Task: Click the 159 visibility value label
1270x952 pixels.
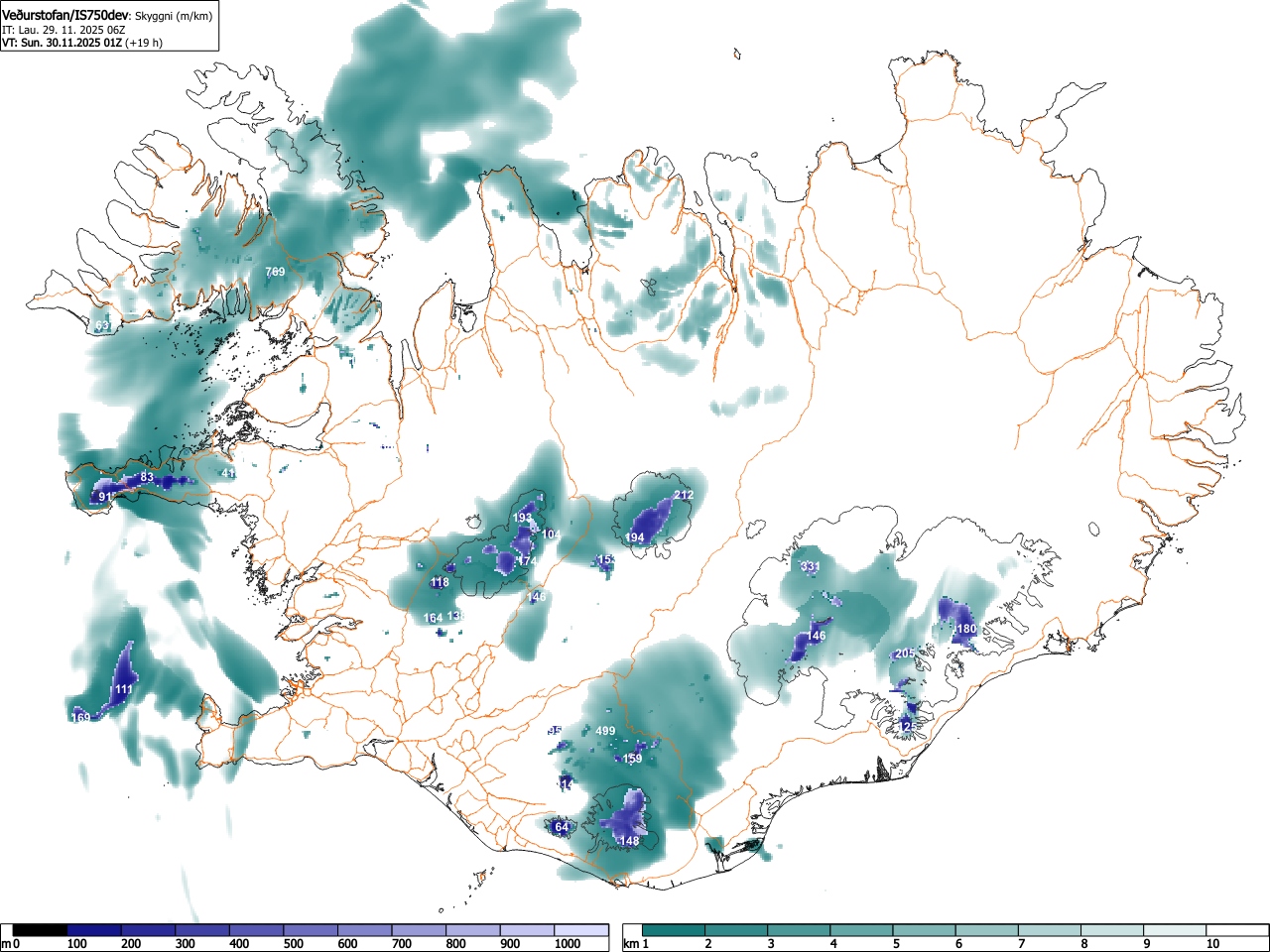Action: [632, 760]
